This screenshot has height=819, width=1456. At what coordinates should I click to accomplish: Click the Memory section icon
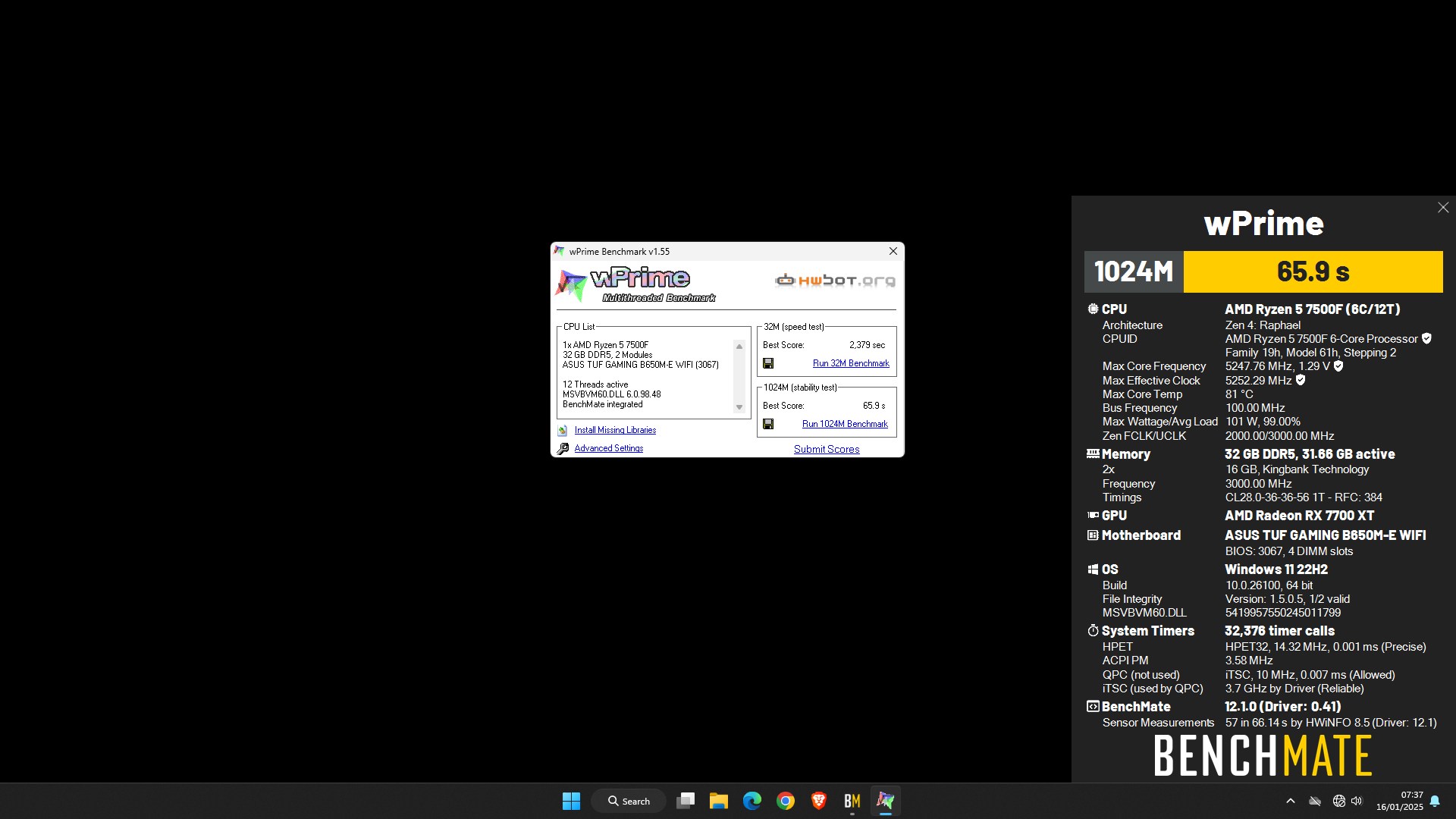(1093, 454)
